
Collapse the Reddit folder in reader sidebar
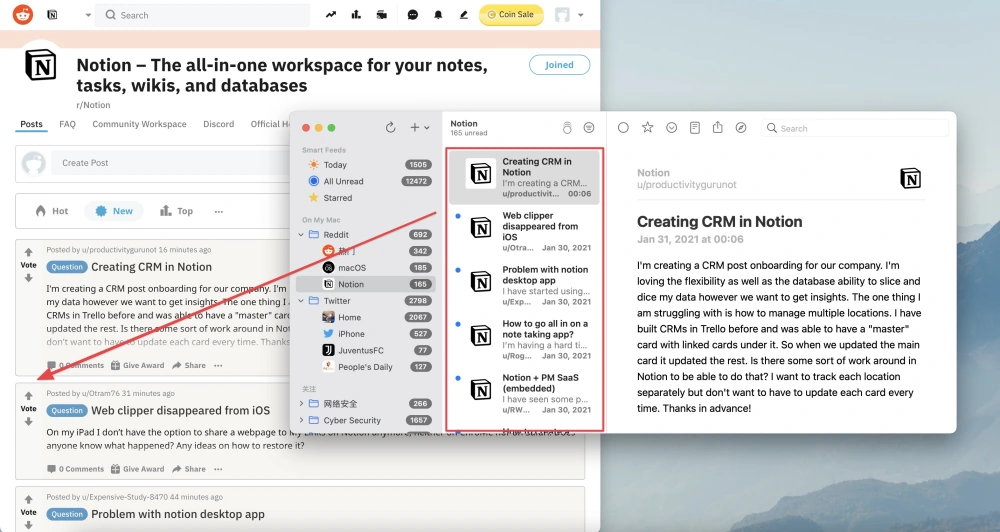point(301,235)
